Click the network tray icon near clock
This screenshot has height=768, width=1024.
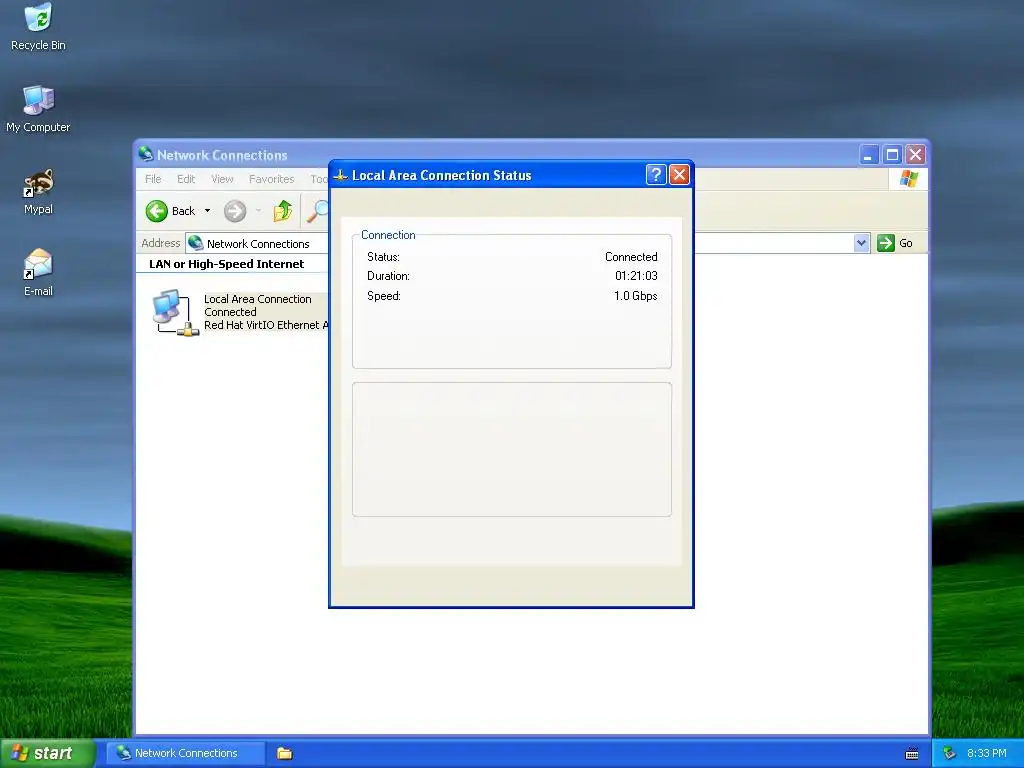coord(949,753)
